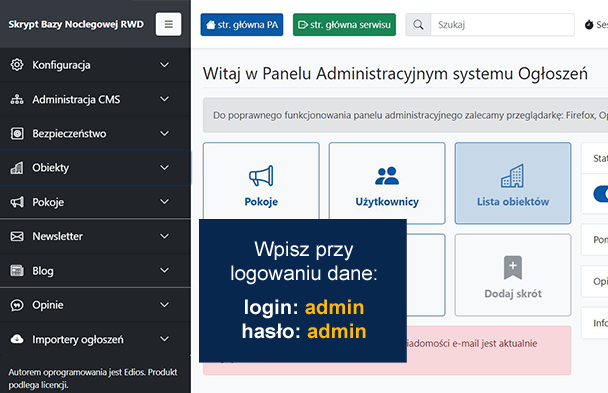The width and height of the screenshot is (608, 393).
Task: Click the Blog calendar icon
Action: coord(17,271)
